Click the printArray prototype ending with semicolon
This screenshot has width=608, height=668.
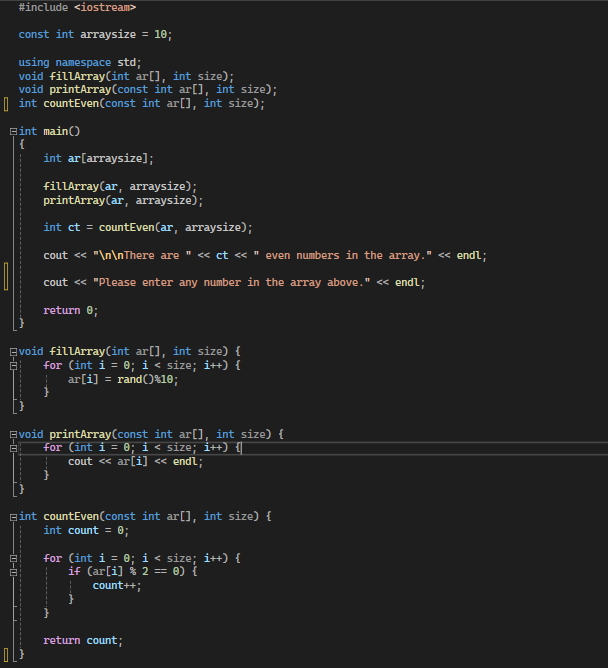(147, 89)
